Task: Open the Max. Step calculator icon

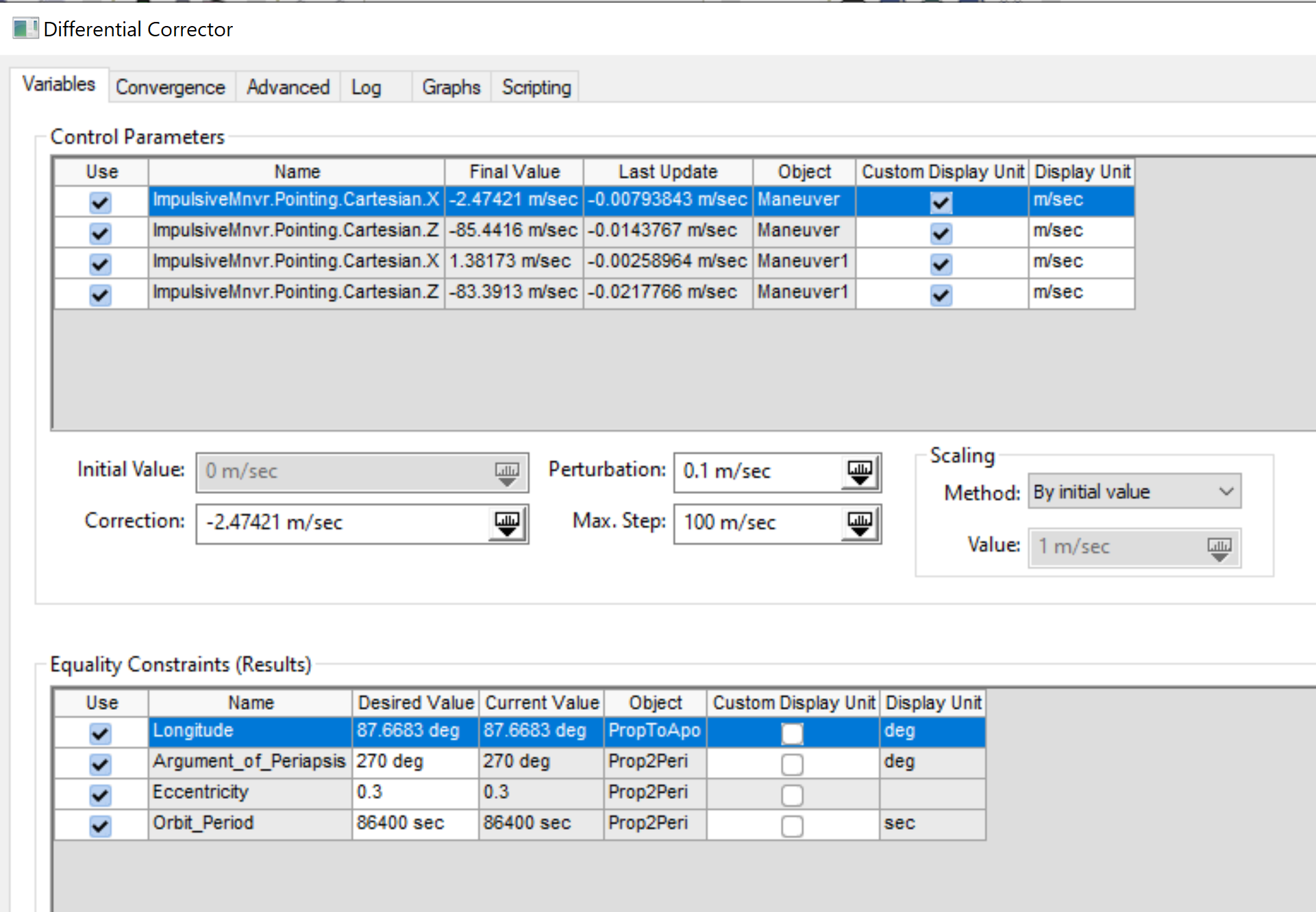Action: (860, 524)
